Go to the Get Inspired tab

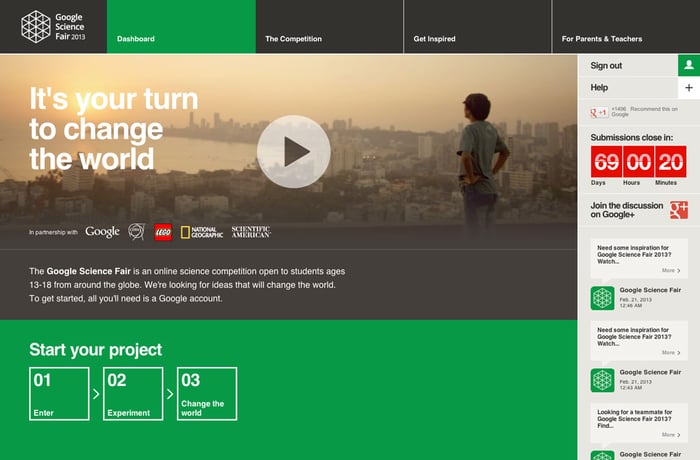pyautogui.click(x=478, y=27)
